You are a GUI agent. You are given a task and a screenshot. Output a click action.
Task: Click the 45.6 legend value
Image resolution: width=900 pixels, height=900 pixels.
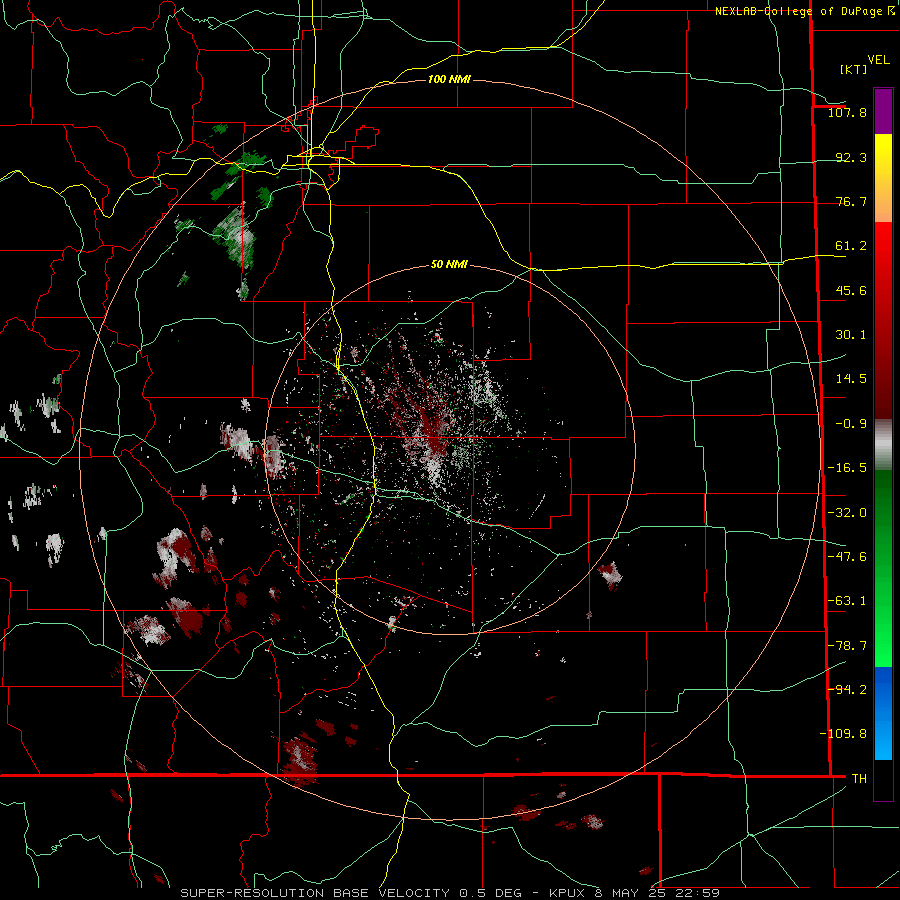point(851,290)
